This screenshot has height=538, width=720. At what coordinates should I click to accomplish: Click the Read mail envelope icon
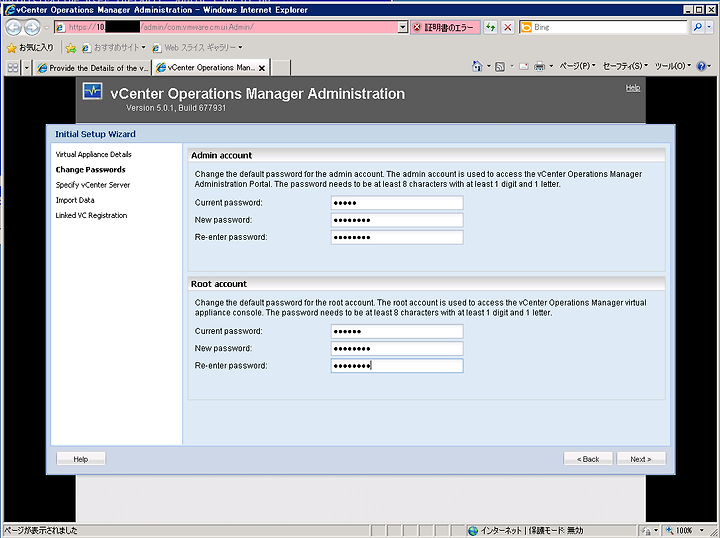point(523,67)
